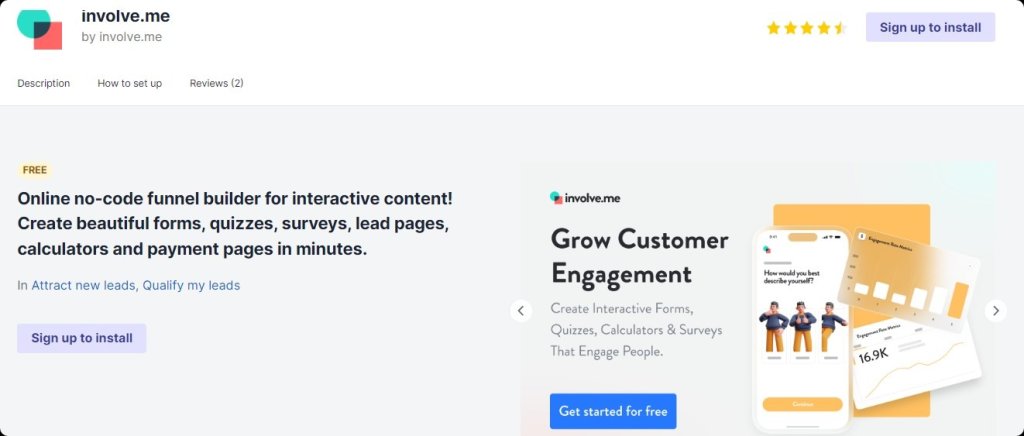The height and width of the screenshot is (436, 1024).
Task: Click the involve.me logo in the banner
Action: (x=584, y=198)
